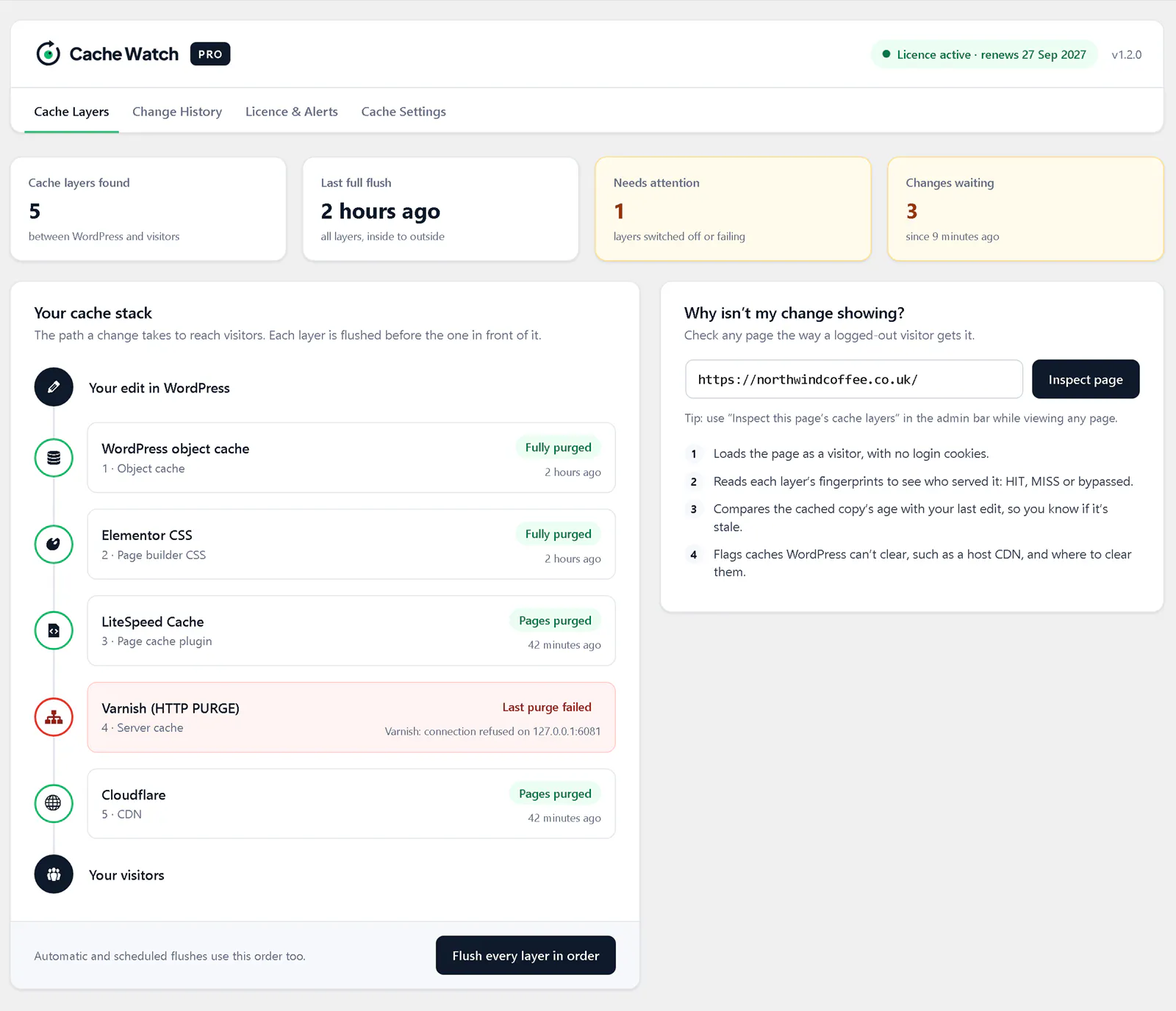Click the green licence status dot

pos(886,54)
